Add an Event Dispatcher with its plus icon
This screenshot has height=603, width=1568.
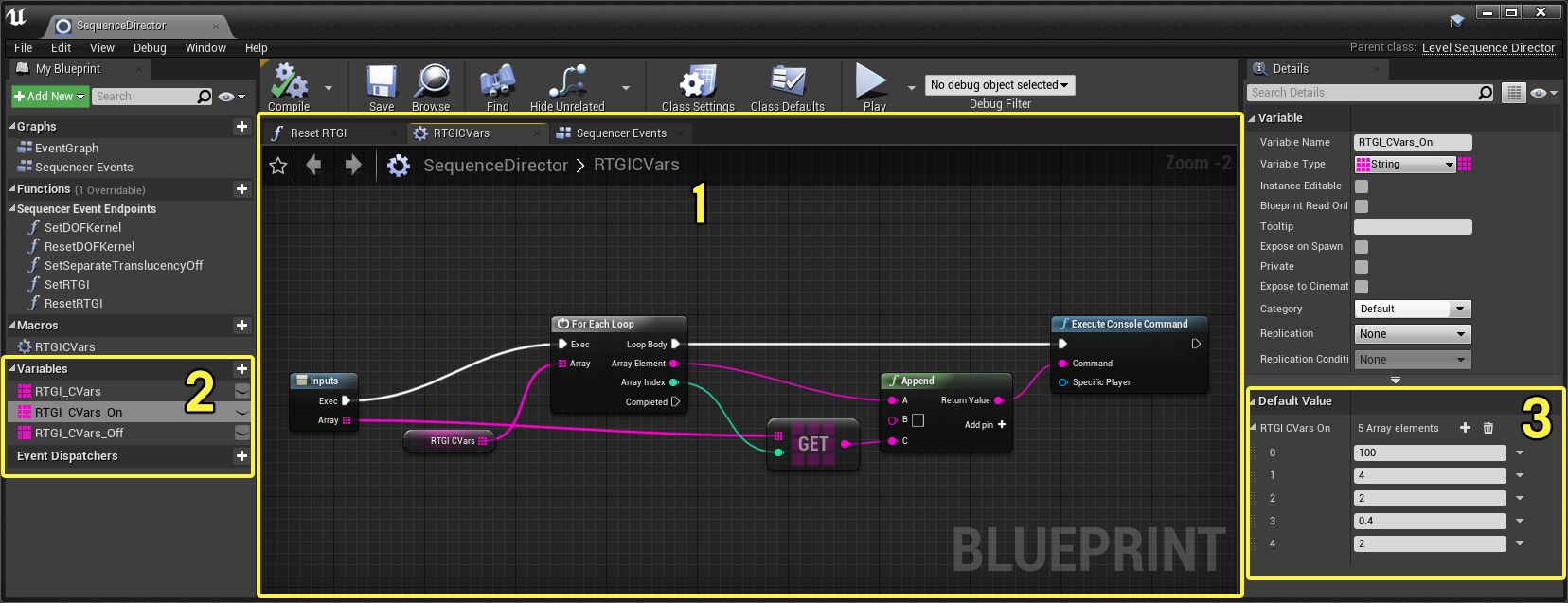241,455
